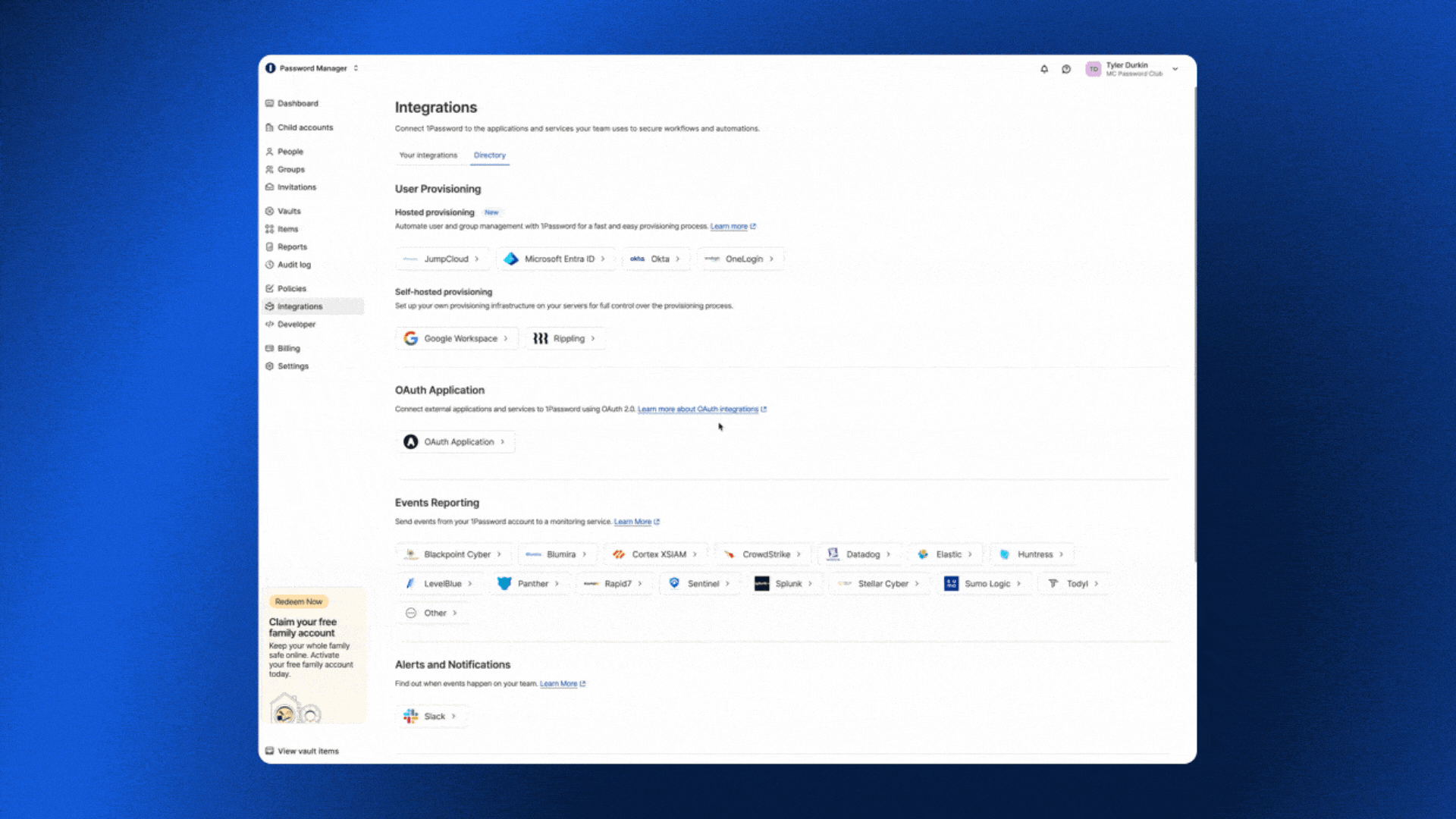Select Stellar Cyber events integration

coord(880,583)
